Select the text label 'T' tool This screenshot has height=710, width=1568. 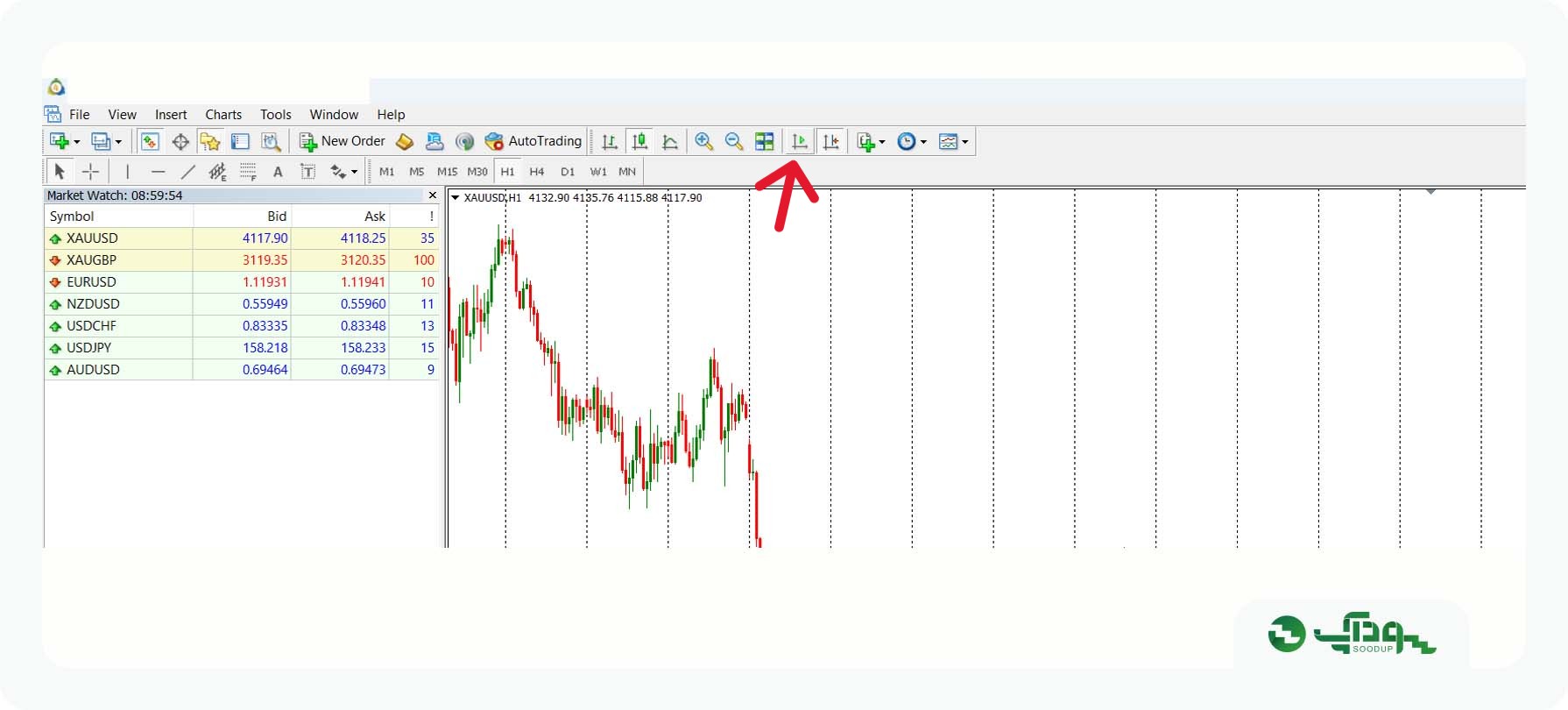pyautogui.click(x=307, y=172)
